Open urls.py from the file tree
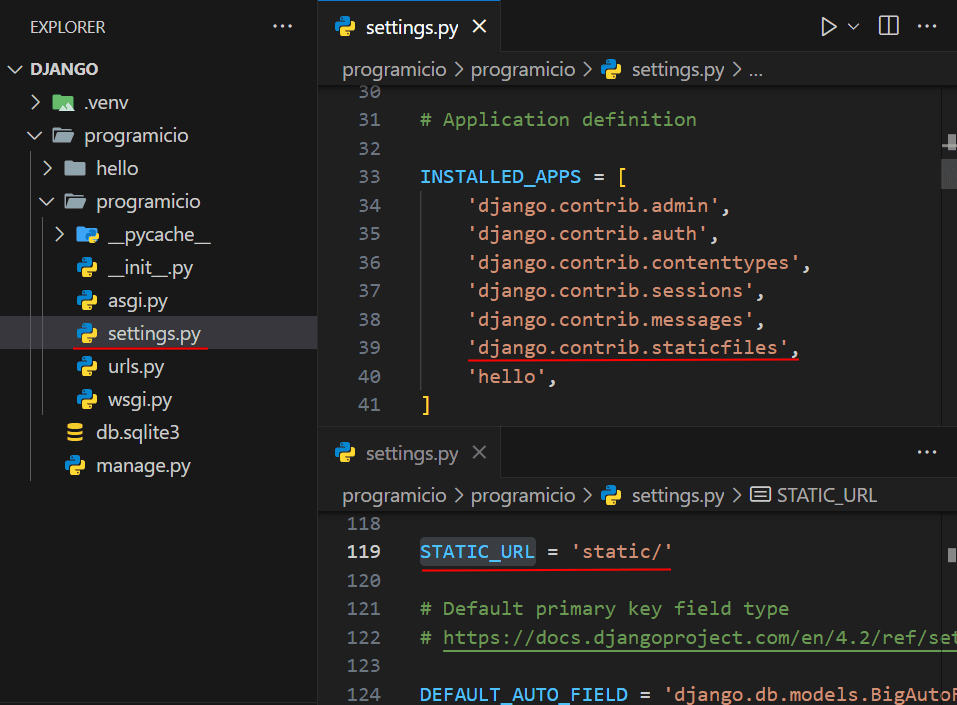Screen dimensions: 957x705 (135, 366)
